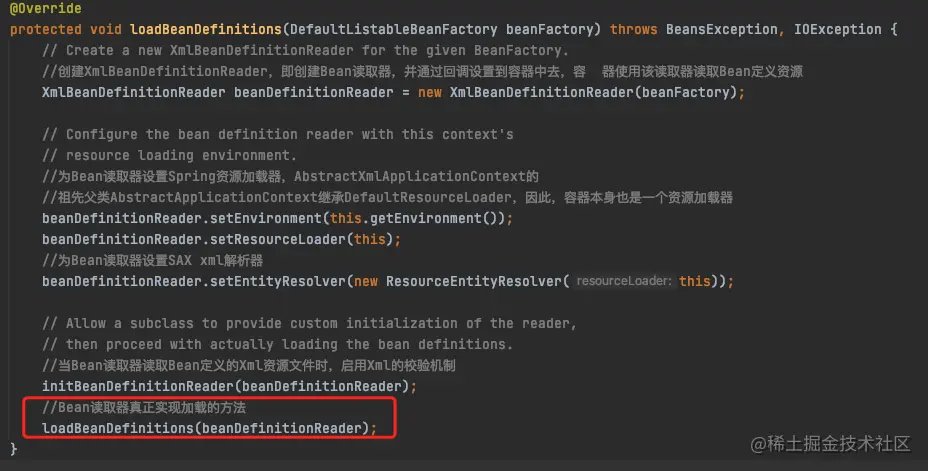
Task: Click loadBeanDefinitions in the method declaration
Action: [x=206, y=30]
